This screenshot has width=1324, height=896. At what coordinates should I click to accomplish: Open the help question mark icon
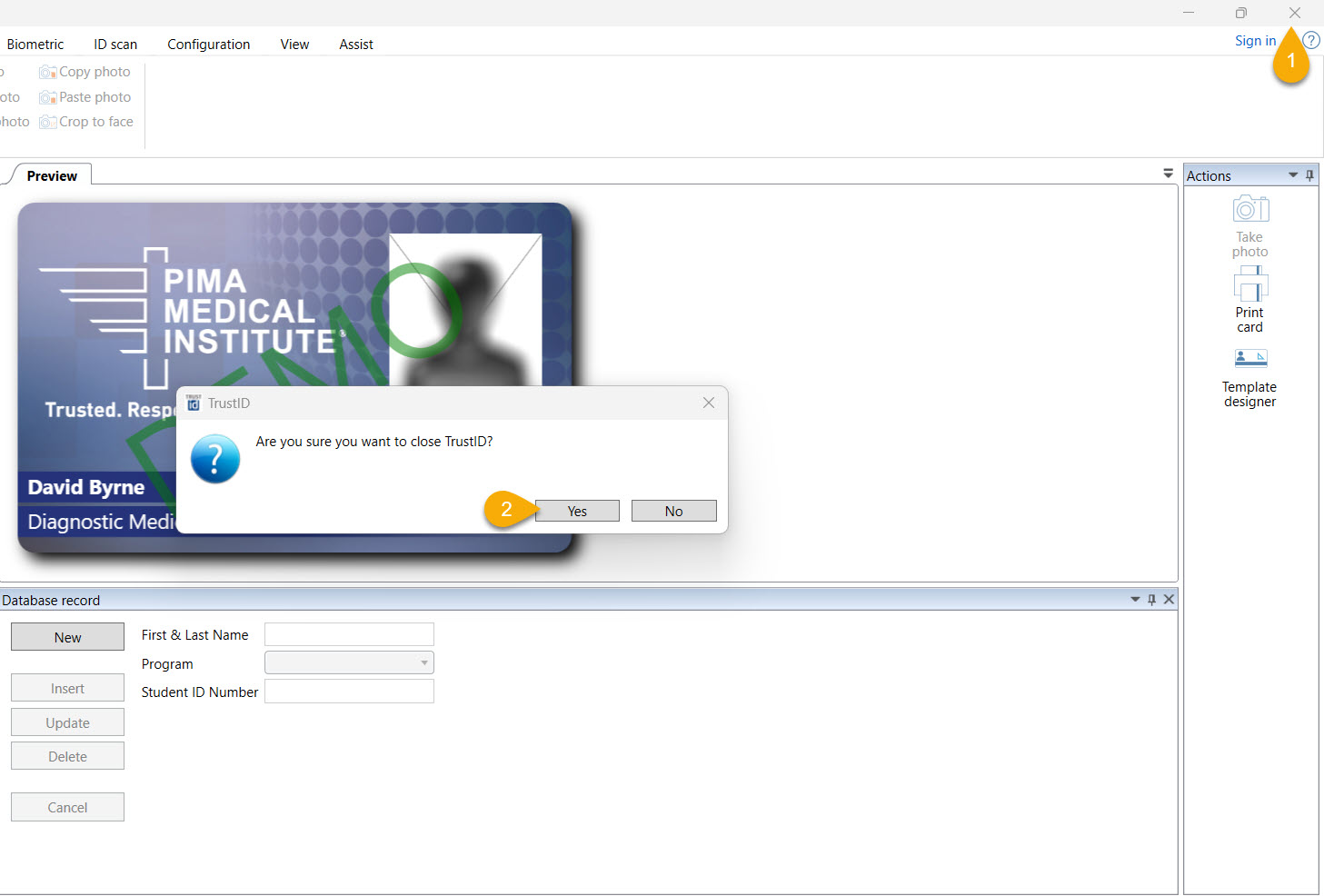click(1311, 41)
